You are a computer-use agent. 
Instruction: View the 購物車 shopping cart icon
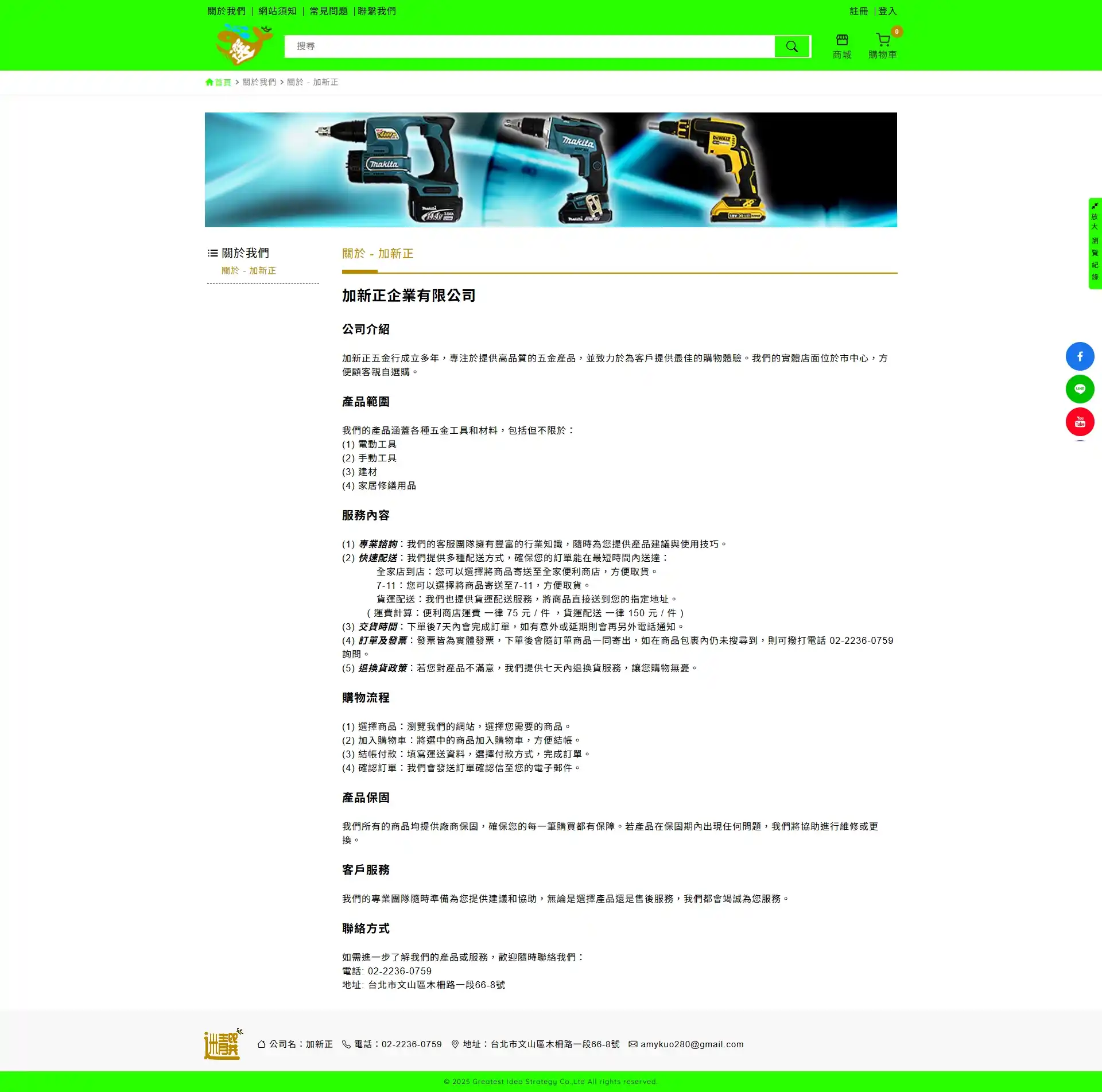click(882, 39)
